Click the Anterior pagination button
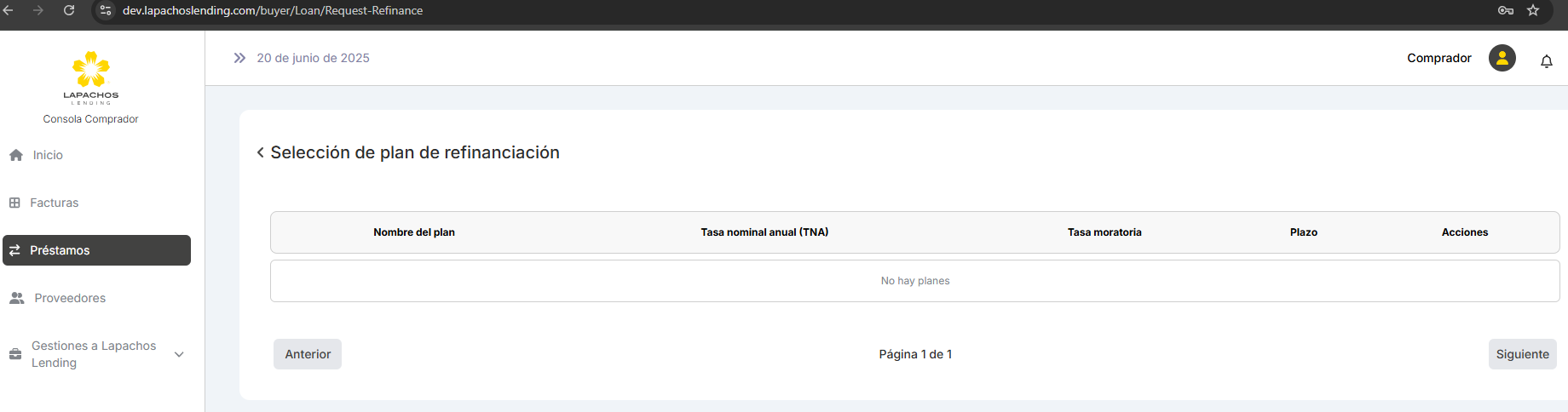 point(308,354)
